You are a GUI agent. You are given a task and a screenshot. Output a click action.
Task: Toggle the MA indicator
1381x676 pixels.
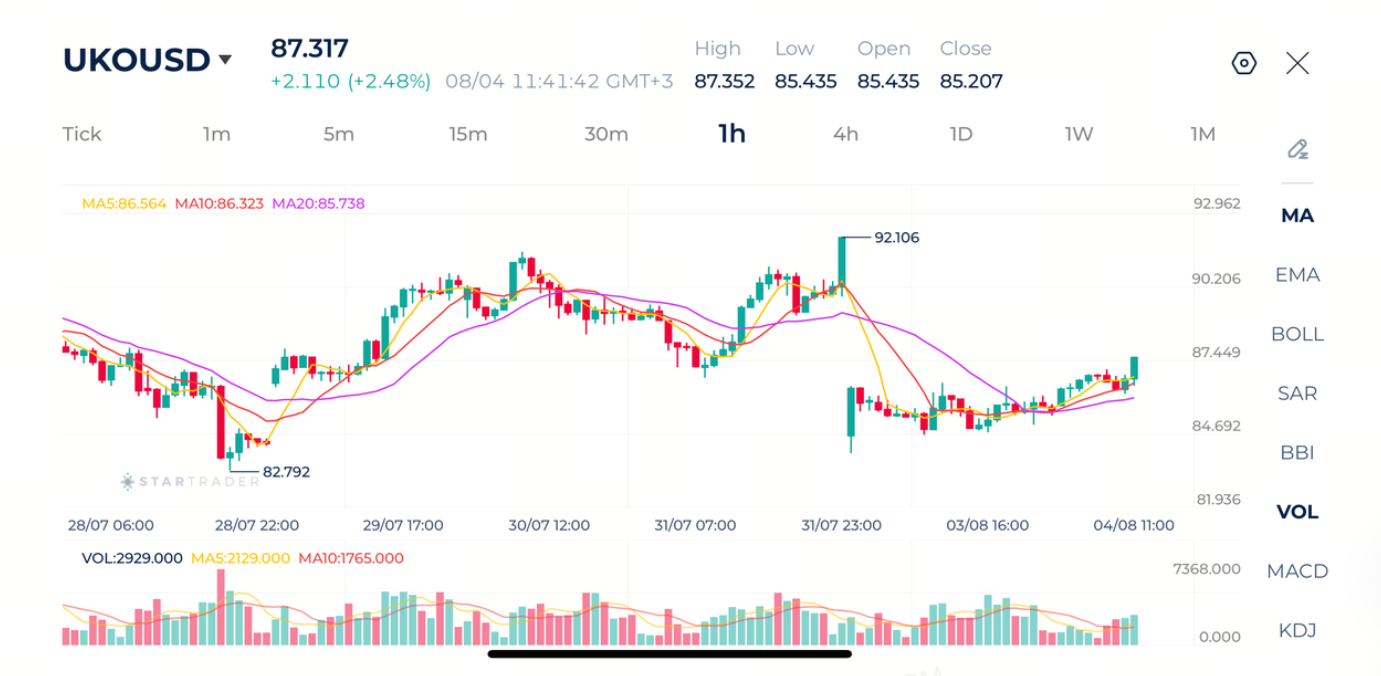pyautogui.click(x=1297, y=215)
